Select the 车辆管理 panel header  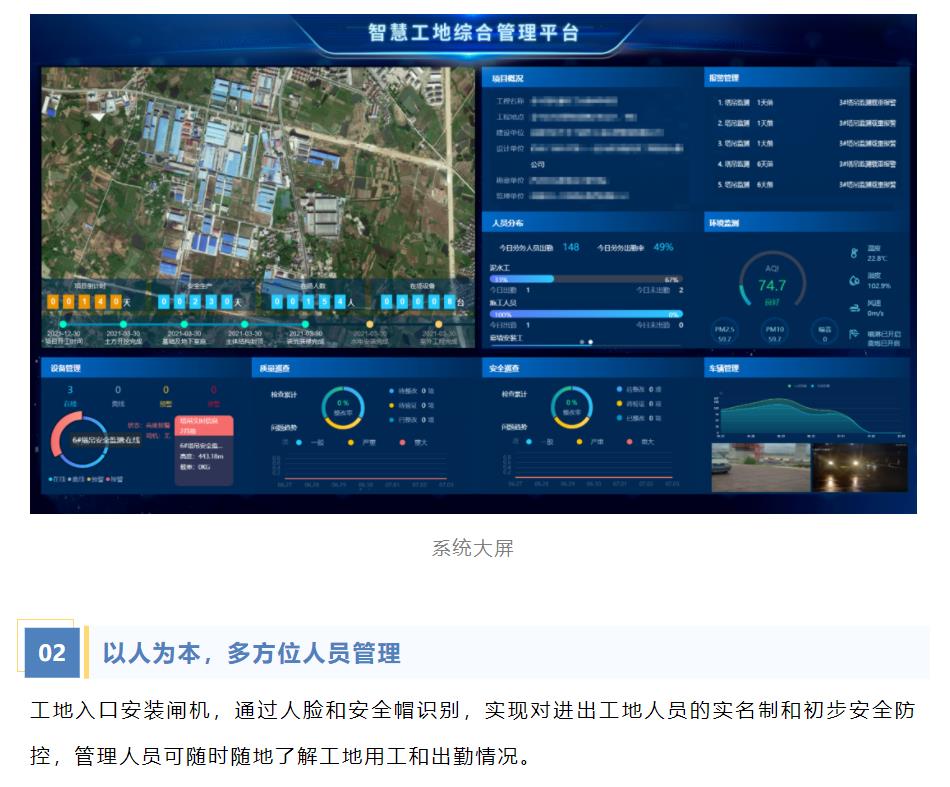click(x=724, y=366)
